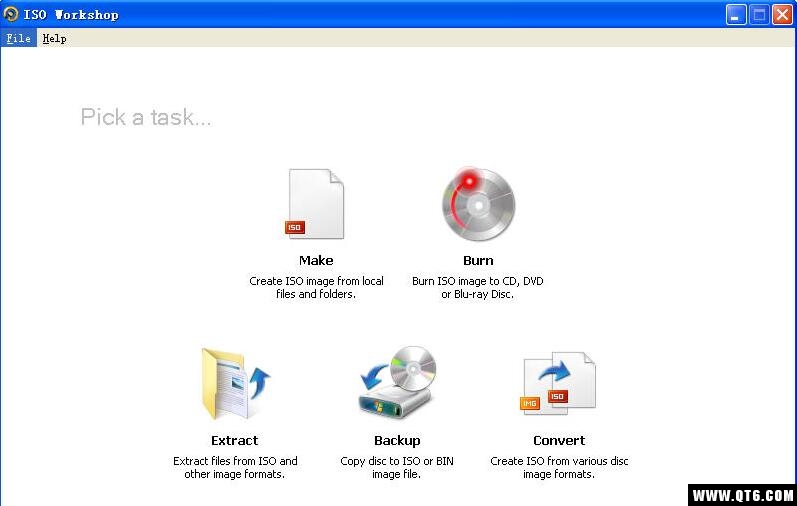Click the ISO Workshop title bar app icon
This screenshot has height=506, width=797.
click(11, 14)
